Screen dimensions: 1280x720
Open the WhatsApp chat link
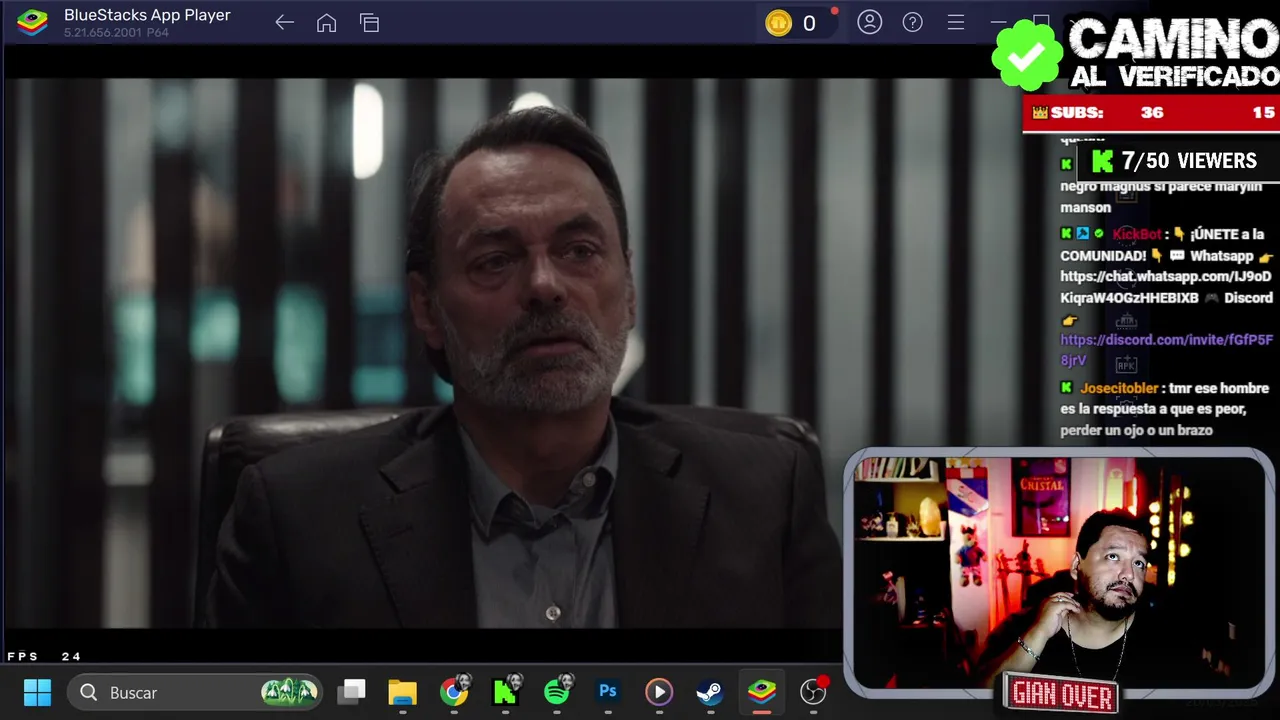[1166, 287]
